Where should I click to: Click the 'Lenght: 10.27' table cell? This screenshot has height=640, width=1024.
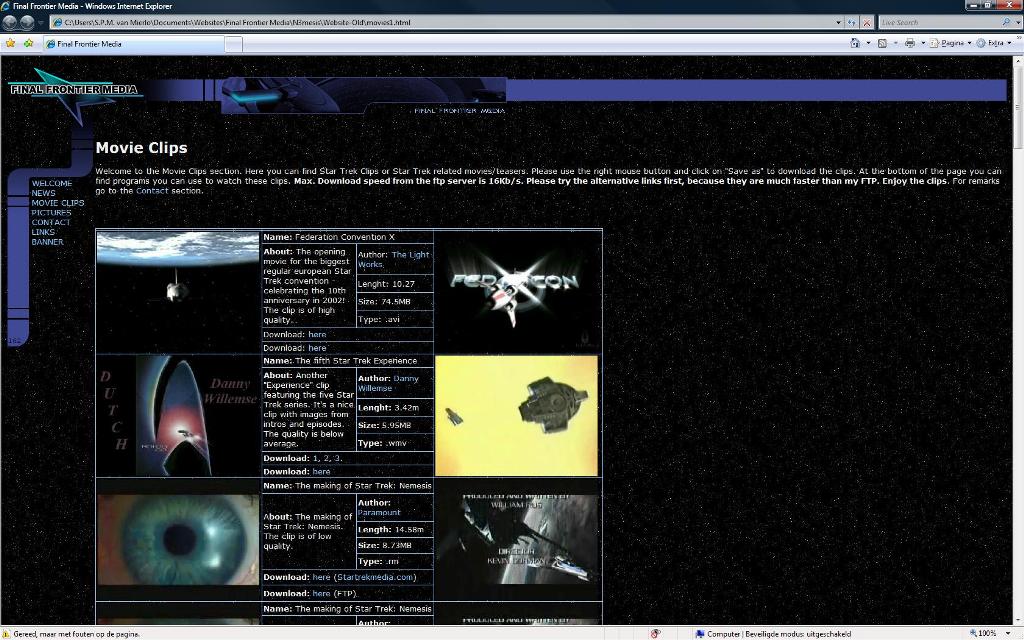pyautogui.click(x=394, y=284)
